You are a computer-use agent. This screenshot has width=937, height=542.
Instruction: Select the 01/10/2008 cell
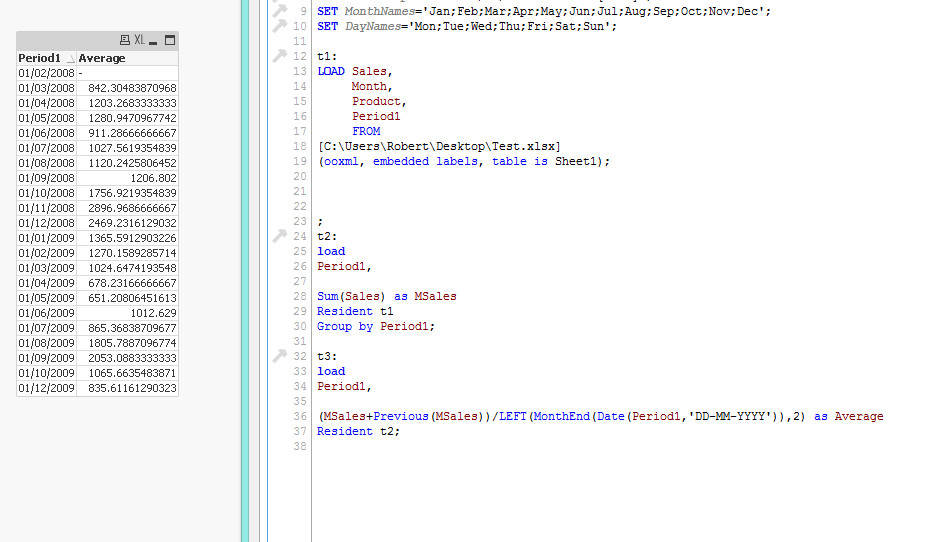coord(47,193)
